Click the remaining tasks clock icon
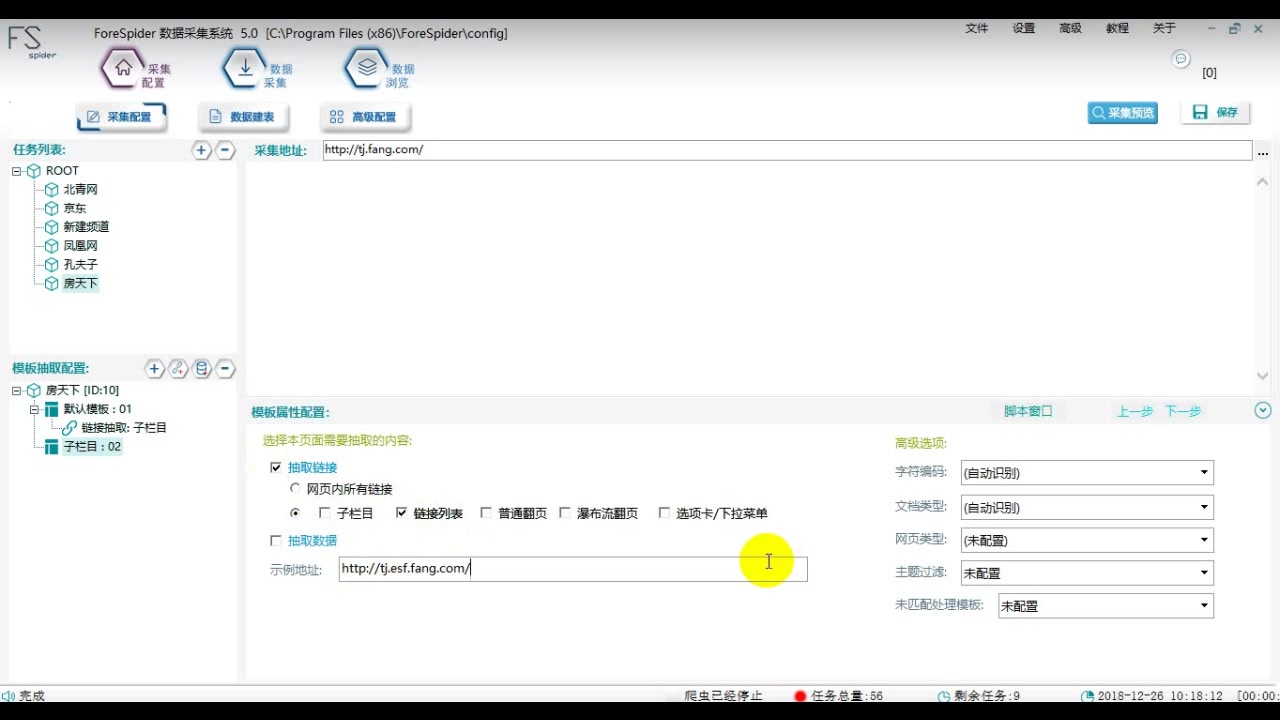Image resolution: width=1280 pixels, height=720 pixels. 944,696
